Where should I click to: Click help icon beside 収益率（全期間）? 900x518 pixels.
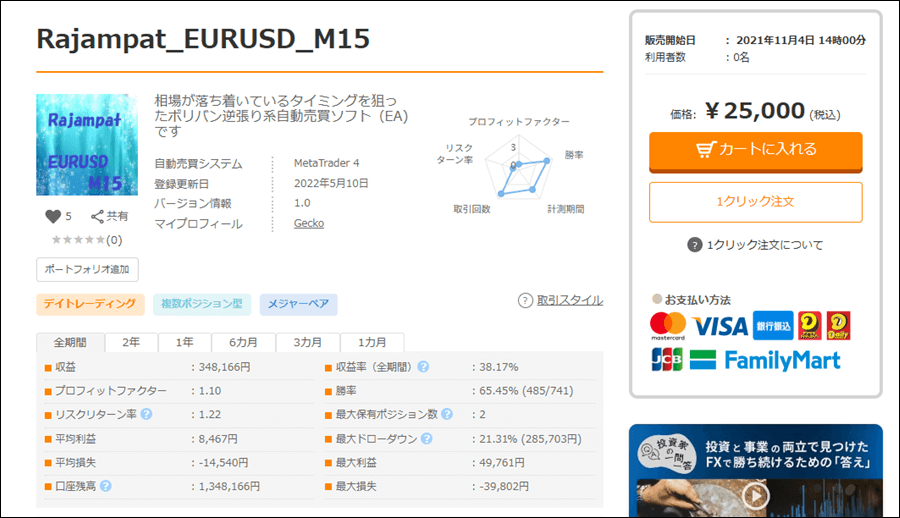pos(423,367)
